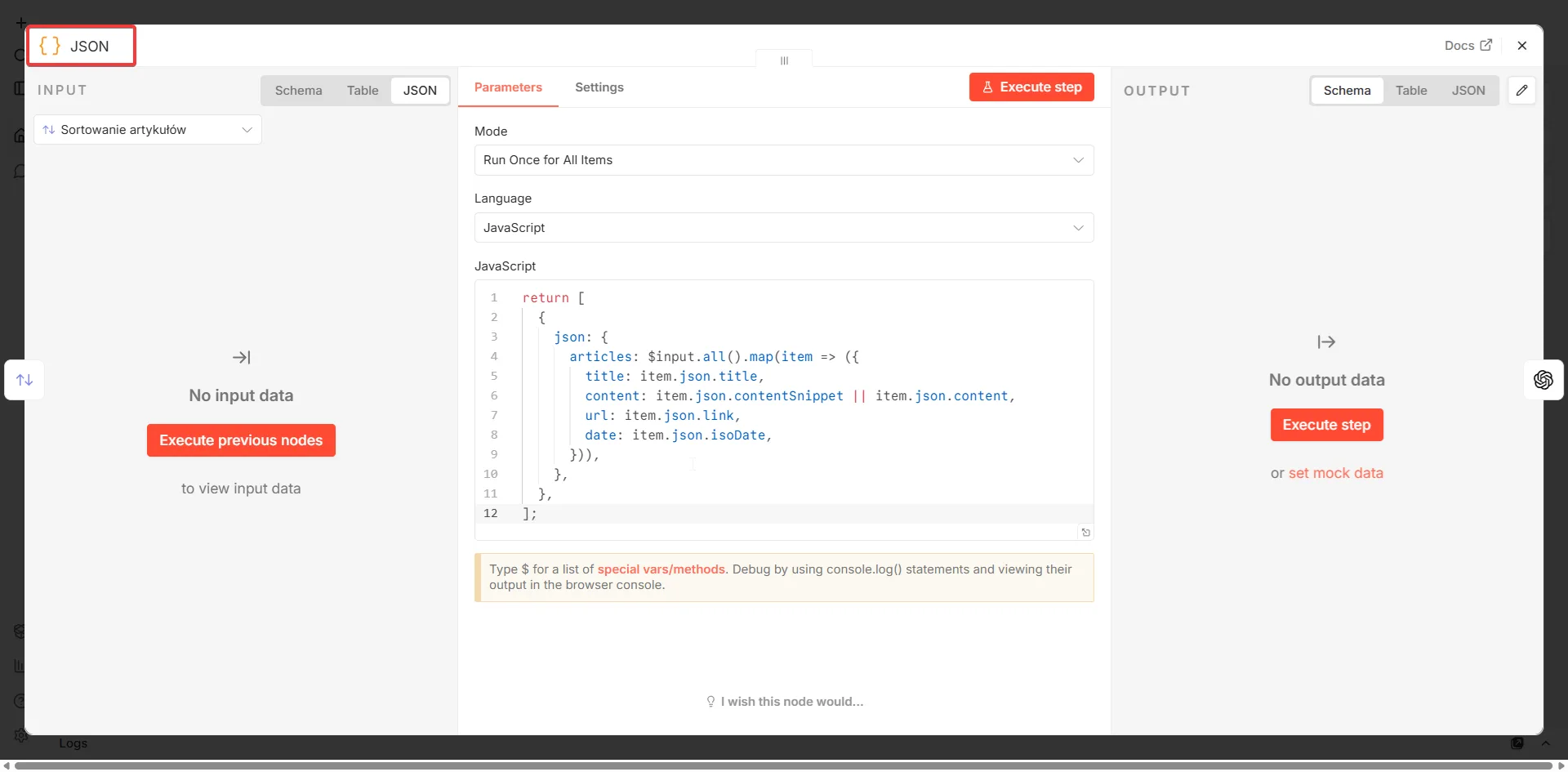The height and width of the screenshot is (772, 1568).
Task: Switch output view to Schema
Action: (1347, 91)
